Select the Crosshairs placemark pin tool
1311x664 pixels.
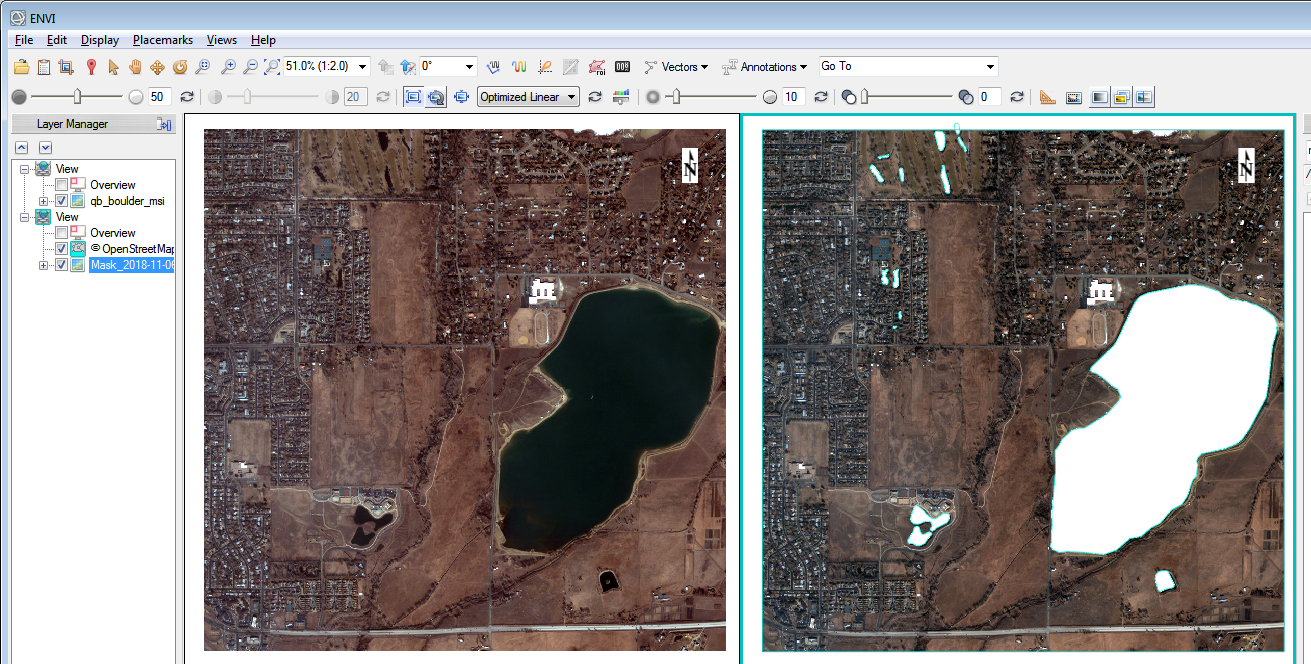[x=91, y=67]
